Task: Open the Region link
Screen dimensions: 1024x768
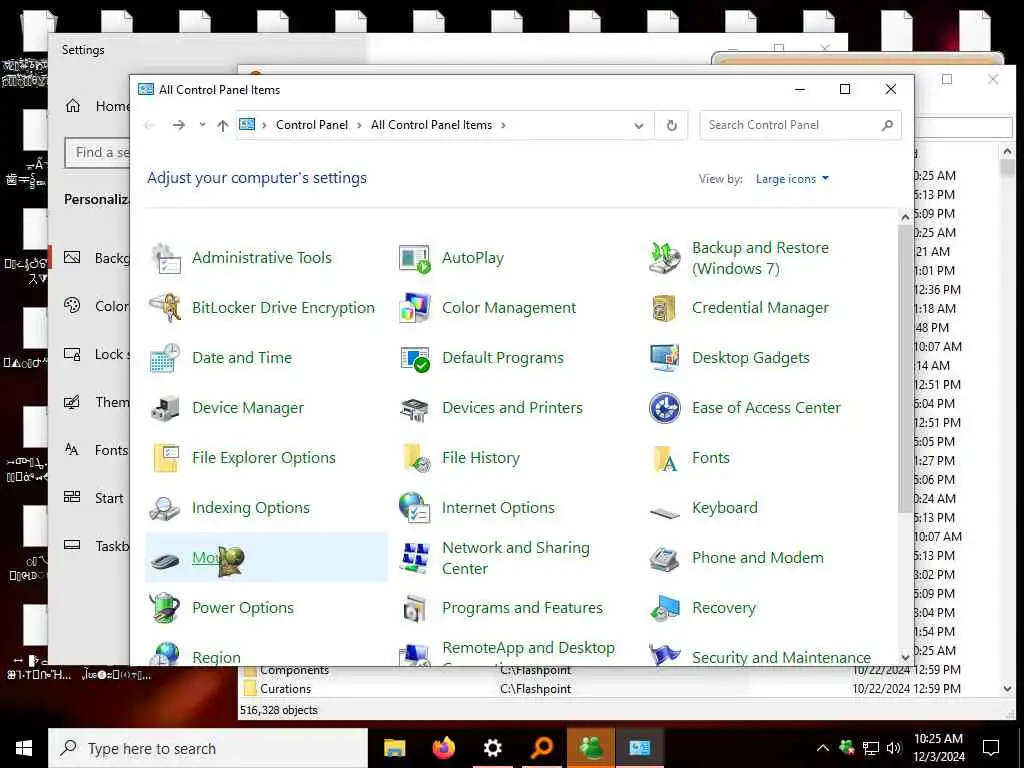Action: tap(216, 658)
